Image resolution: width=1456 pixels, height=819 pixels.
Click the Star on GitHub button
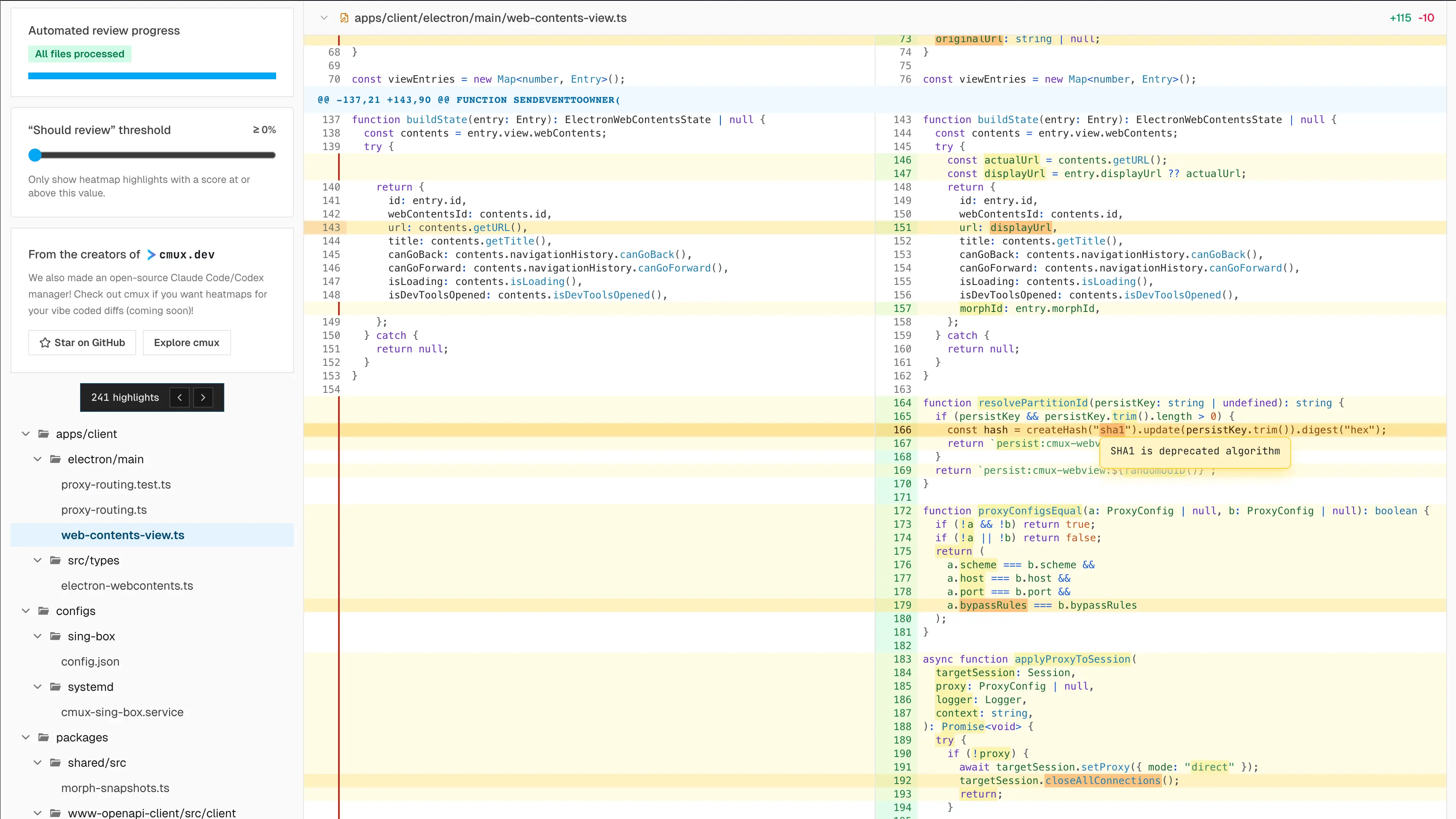pos(82,343)
